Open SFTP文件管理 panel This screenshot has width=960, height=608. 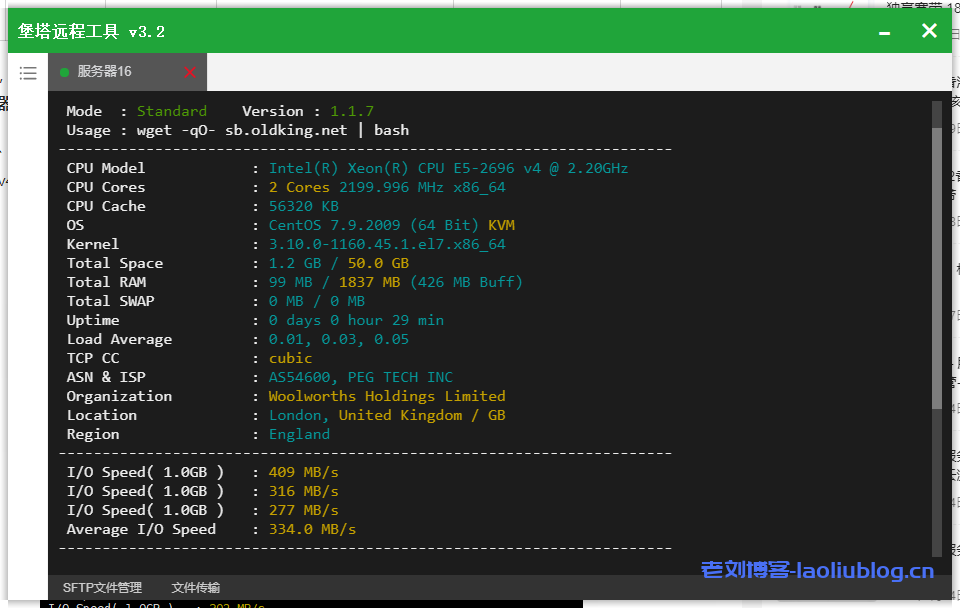(102, 588)
